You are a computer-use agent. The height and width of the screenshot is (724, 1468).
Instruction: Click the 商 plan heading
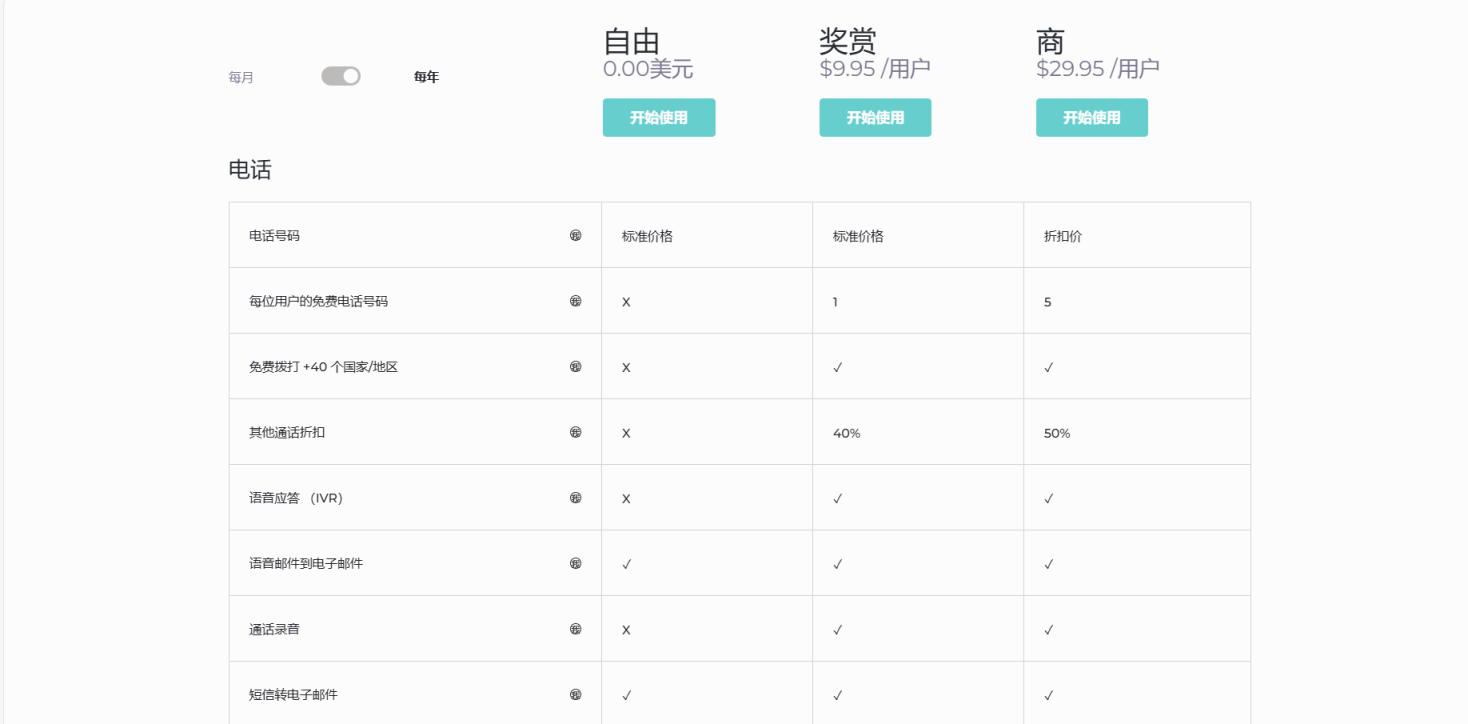pyautogui.click(x=1050, y=42)
